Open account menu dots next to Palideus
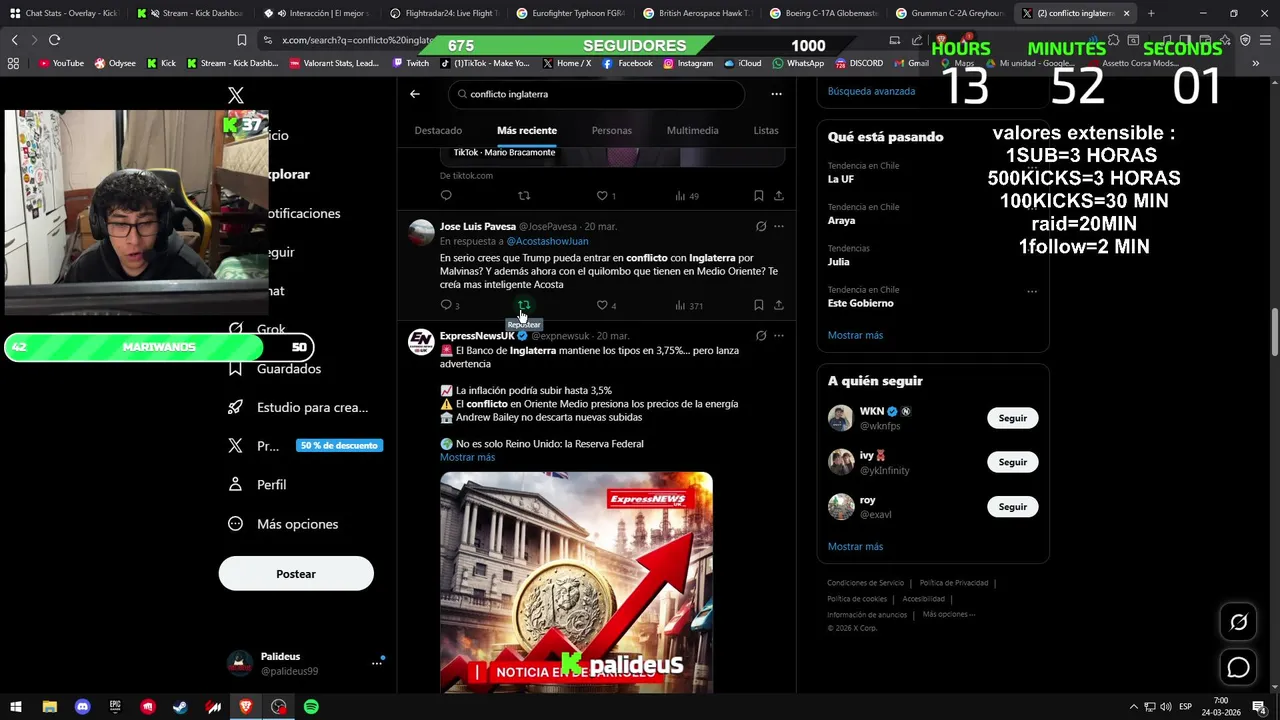 click(377, 663)
